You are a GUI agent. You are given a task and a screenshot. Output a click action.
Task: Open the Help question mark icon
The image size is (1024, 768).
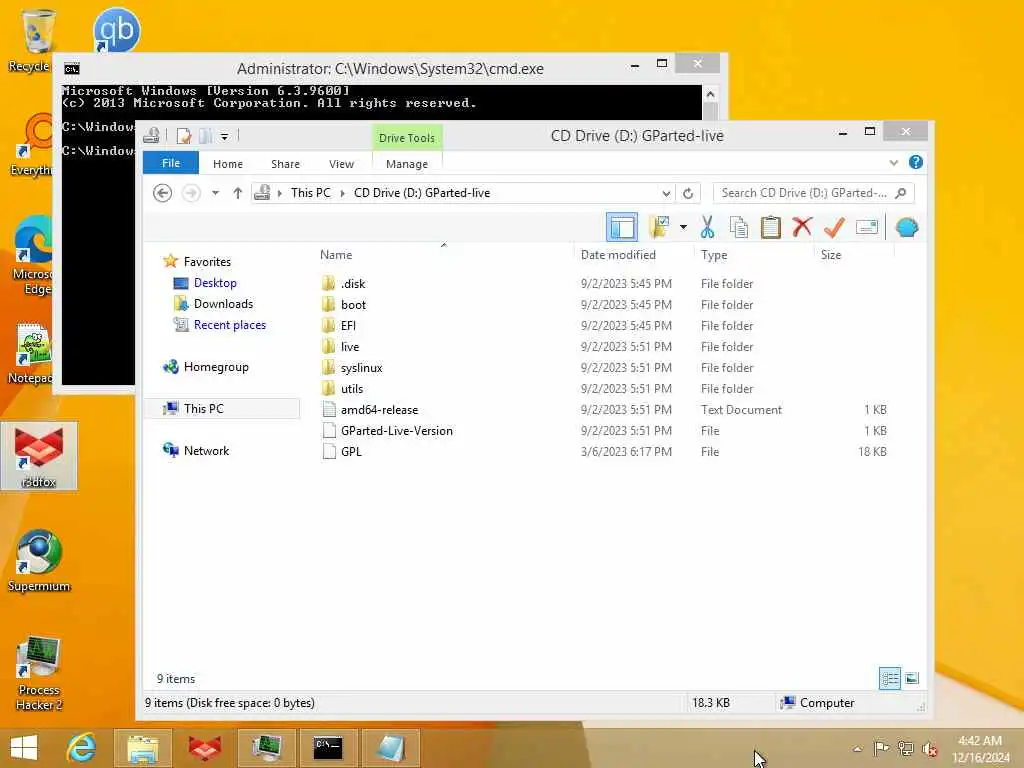point(916,162)
